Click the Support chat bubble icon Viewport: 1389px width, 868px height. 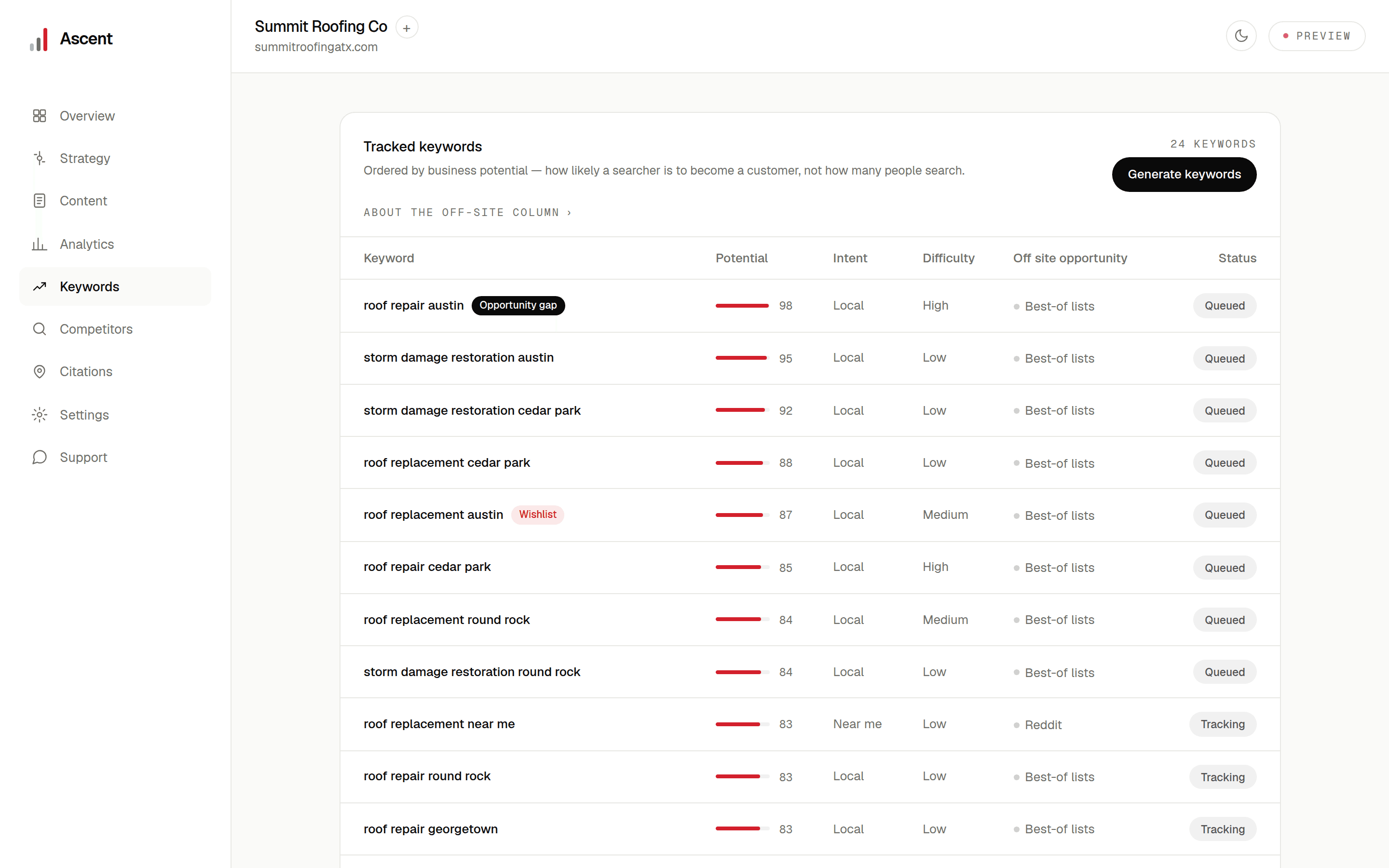coord(39,457)
